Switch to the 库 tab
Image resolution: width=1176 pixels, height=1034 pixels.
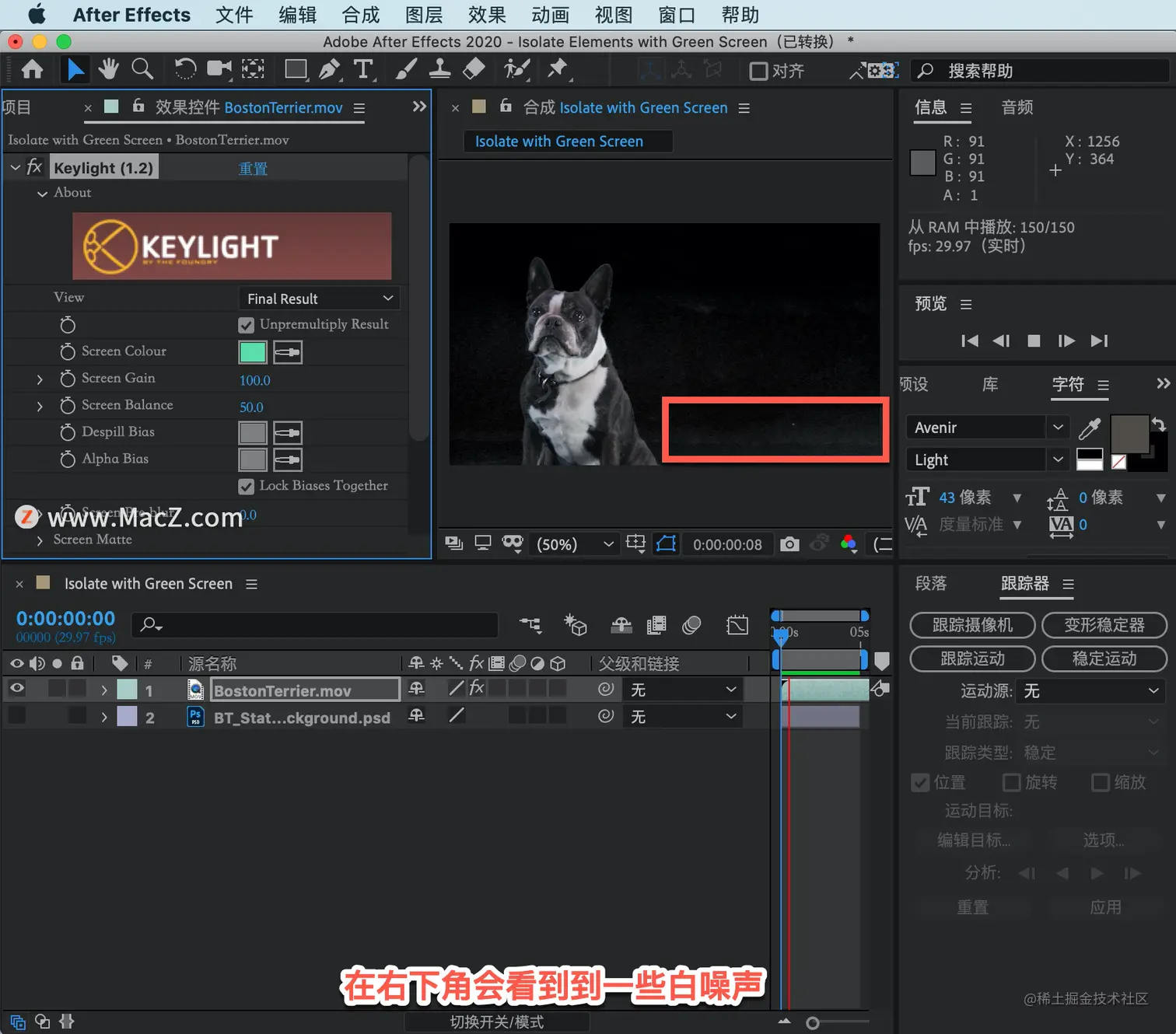pyautogui.click(x=989, y=384)
